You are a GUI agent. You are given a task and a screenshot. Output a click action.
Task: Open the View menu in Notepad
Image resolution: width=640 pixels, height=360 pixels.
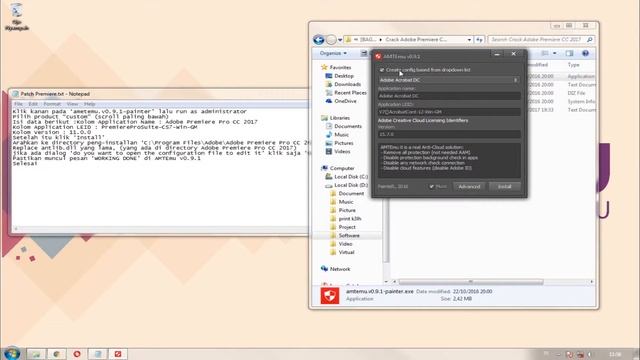point(72,104)
